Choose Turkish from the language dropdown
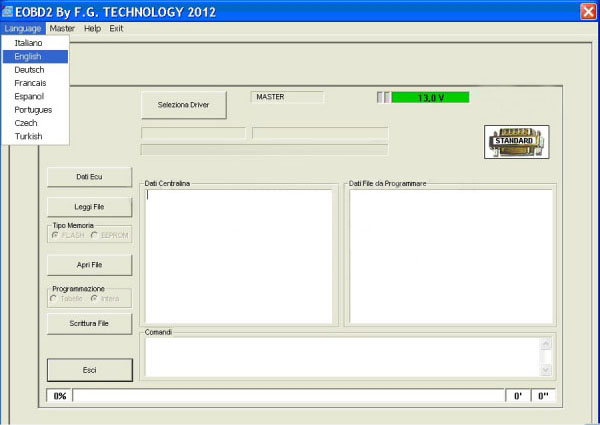Screen dimensions: 600x425 tap(29, 136)
